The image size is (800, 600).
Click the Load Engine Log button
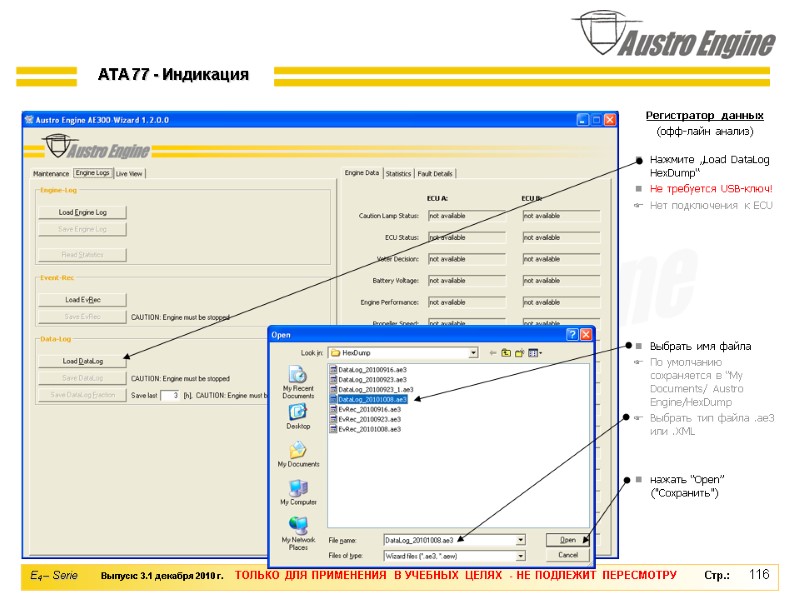coord(82,212)
